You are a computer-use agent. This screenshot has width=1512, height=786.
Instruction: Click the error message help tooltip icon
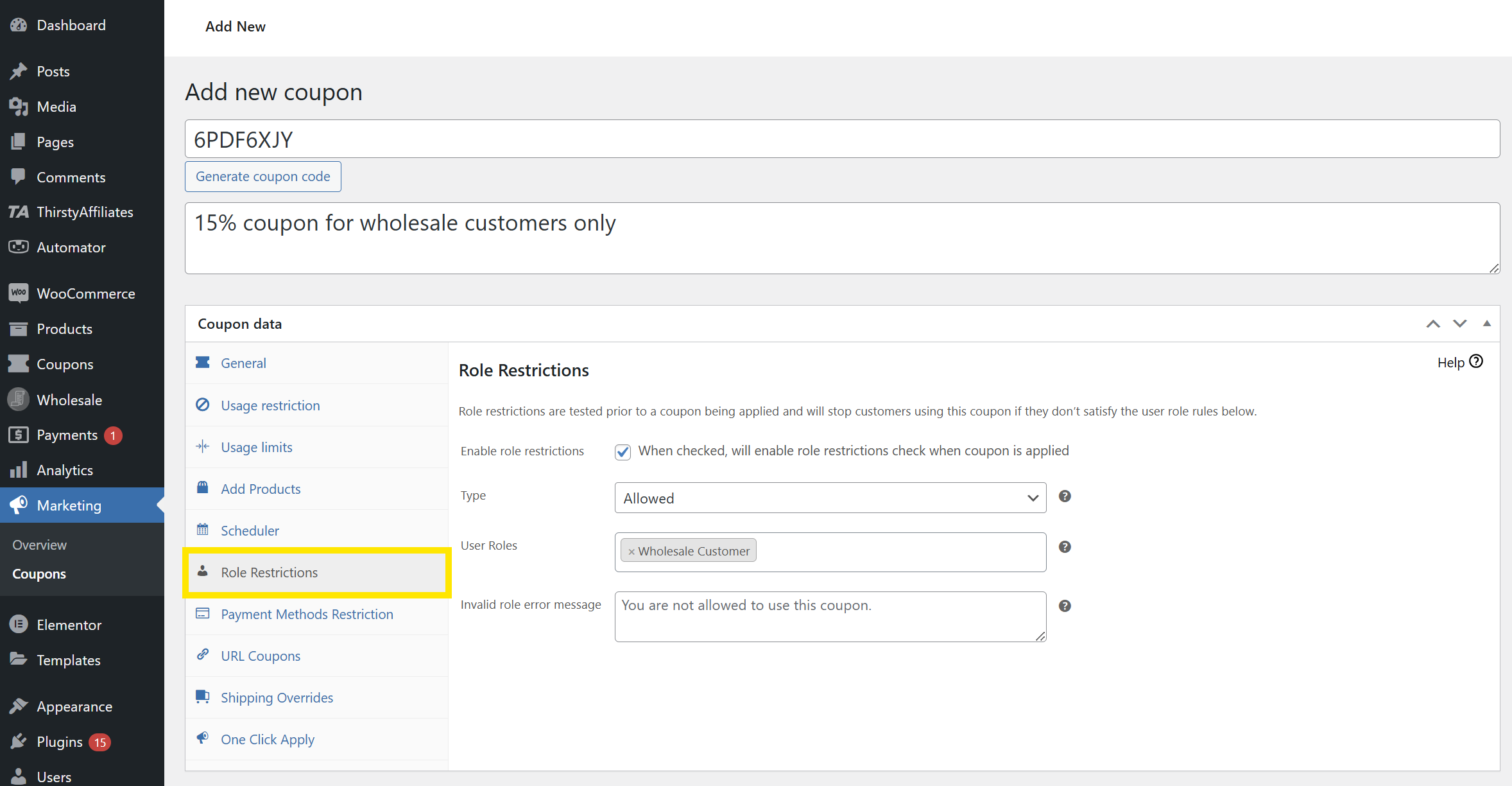1065,606
